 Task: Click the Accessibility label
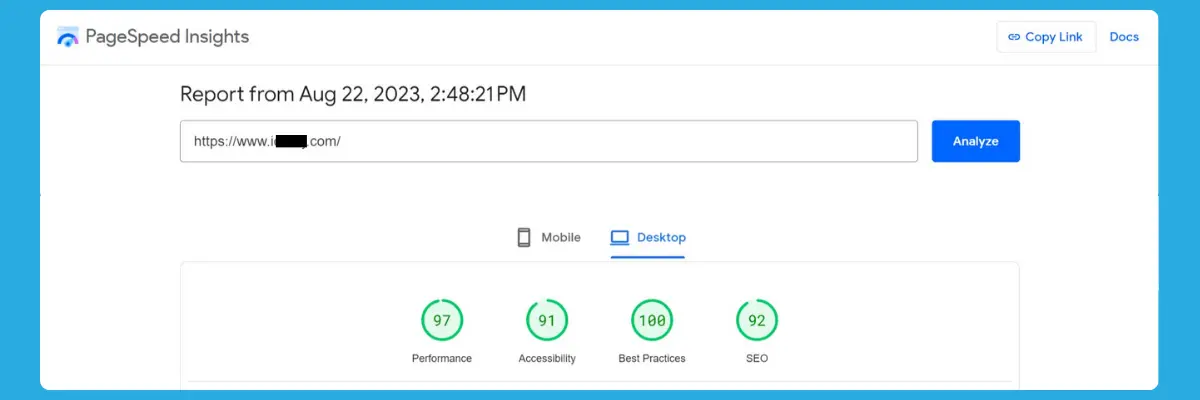(547, 358)
